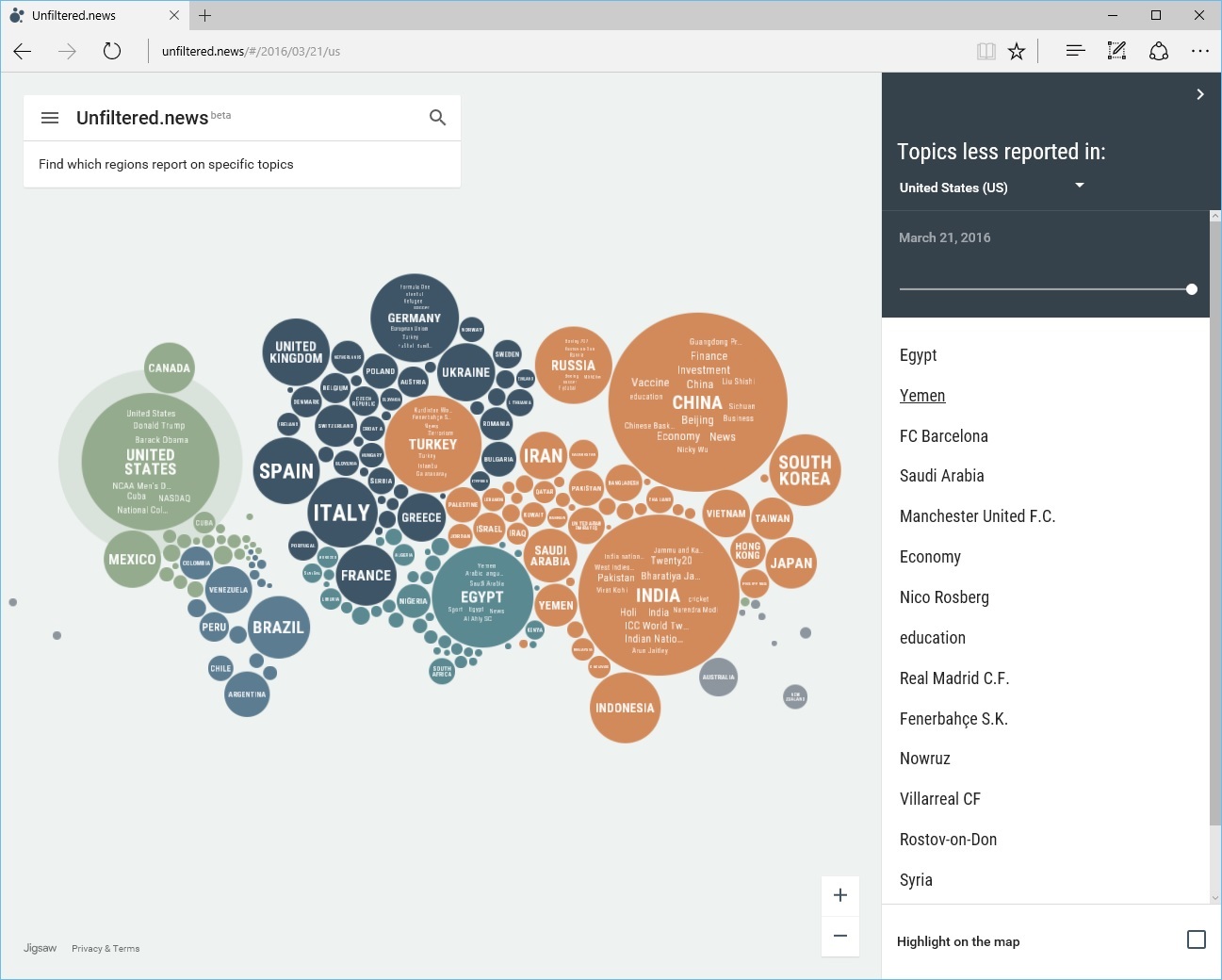Image resolution: width=1222 pixels, height=980 pixels.
Task: Click the Egypt bubble on map
Action: 482,596
